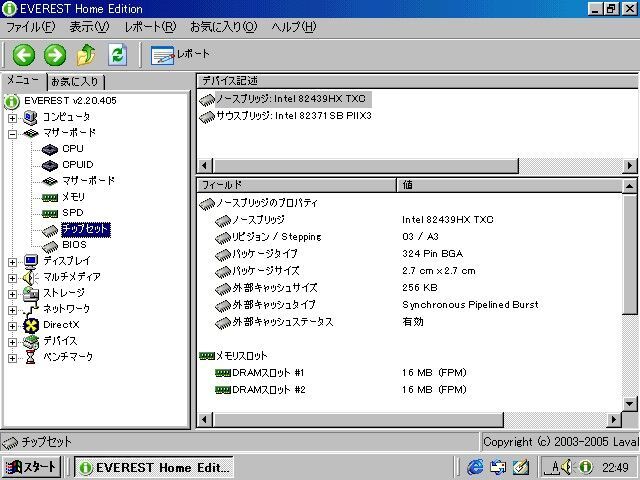Expand the ネットワーク tree node
This screenshot has height=480, width=640.
(x=12, y=310)
